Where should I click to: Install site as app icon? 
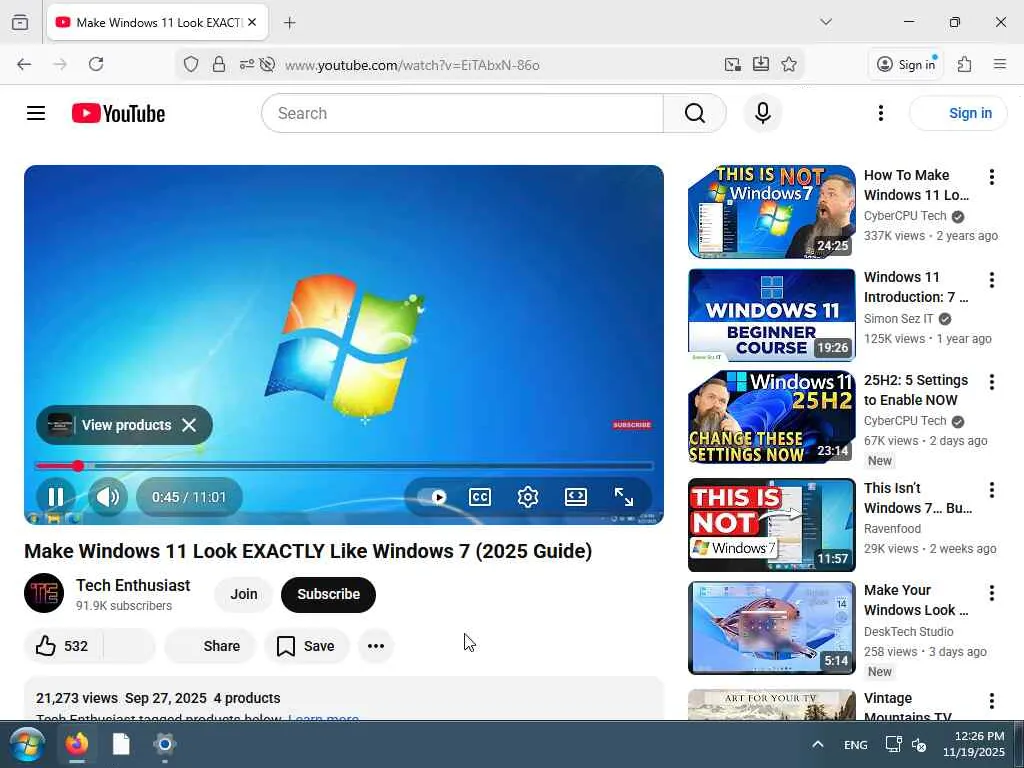pyautogui.click(x=761, y=64)
